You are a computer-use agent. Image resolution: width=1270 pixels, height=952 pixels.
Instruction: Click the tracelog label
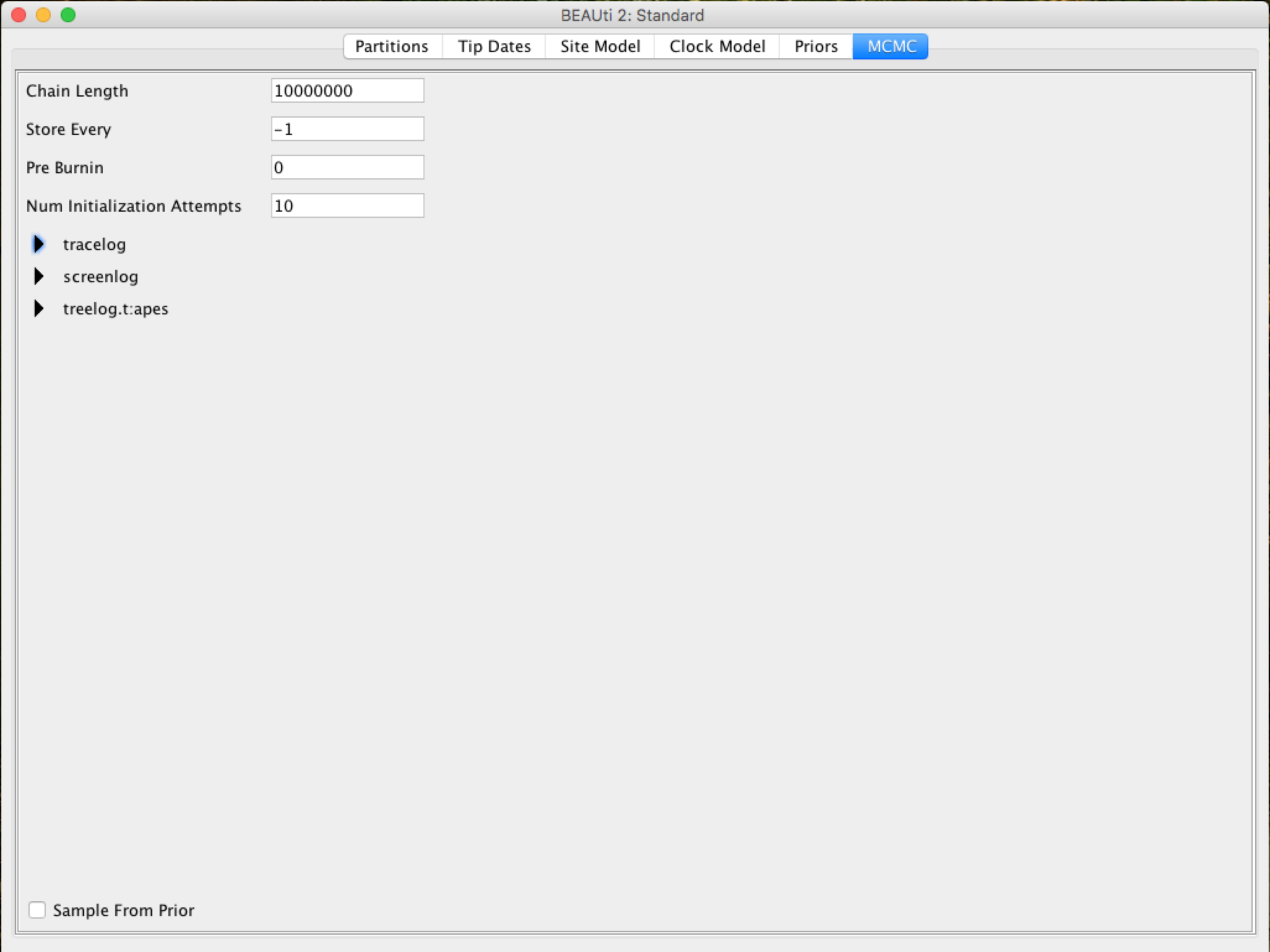(95, 244)
